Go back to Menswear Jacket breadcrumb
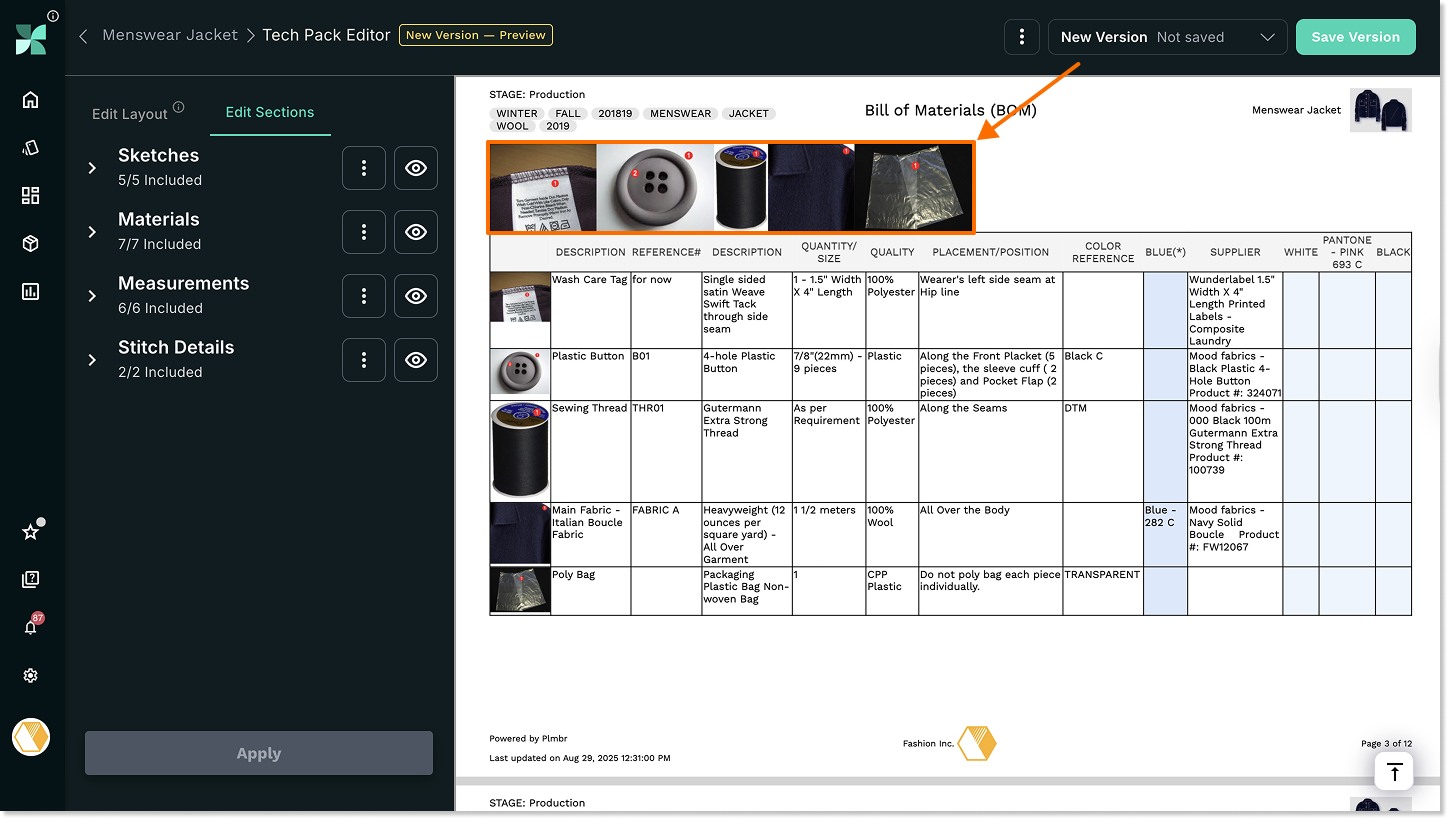Screen dimensions: 1448x819 coord(170,35)
